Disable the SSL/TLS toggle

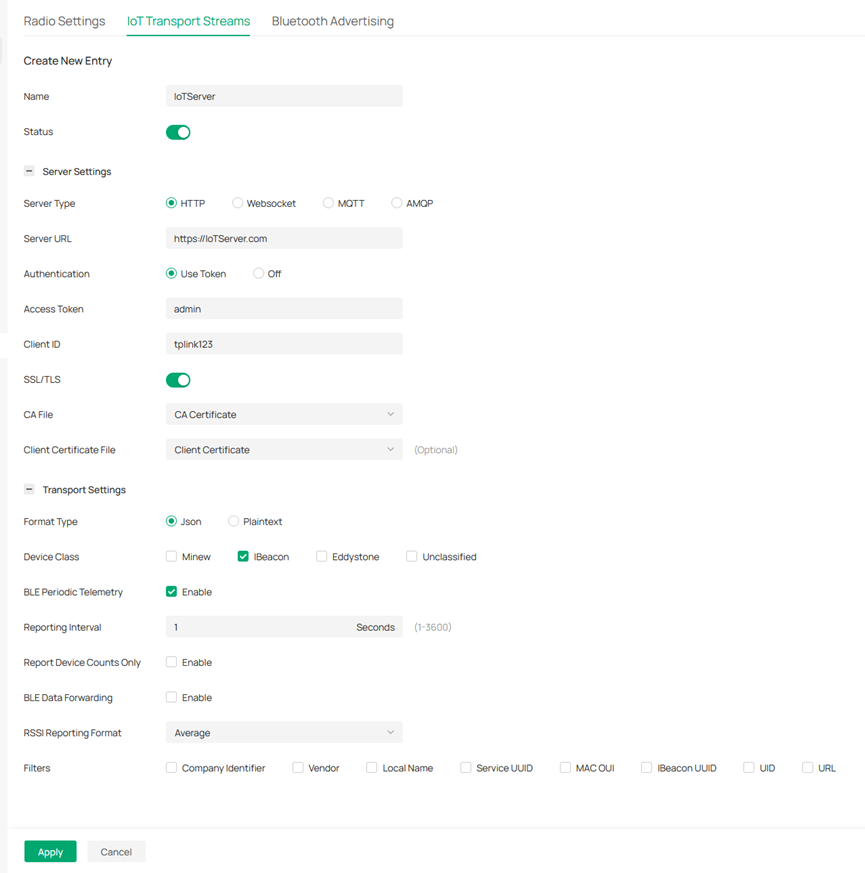[x=178, y=379]
